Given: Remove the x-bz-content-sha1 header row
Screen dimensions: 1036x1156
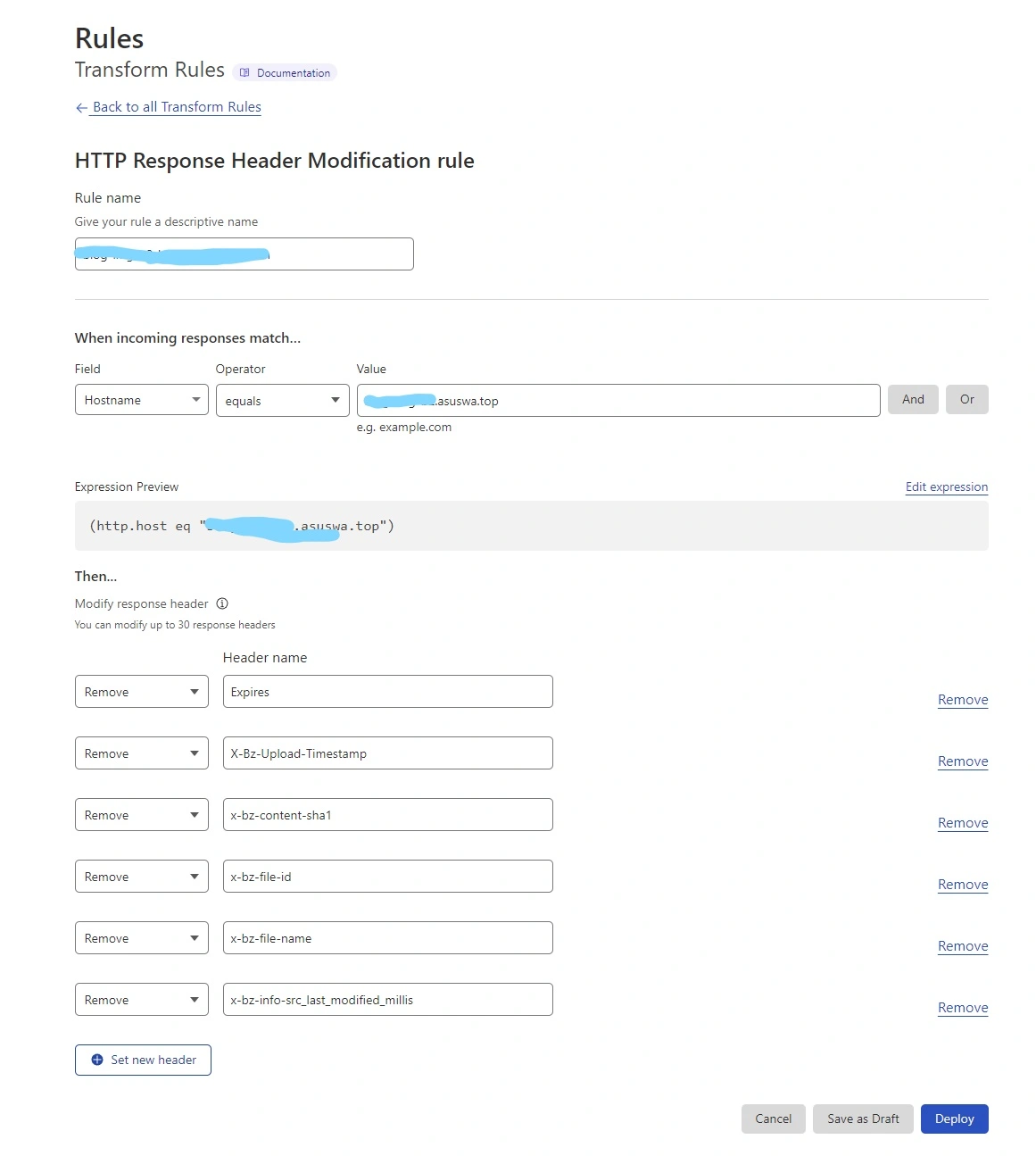Looking at the screenshot, I should point(963,823).
